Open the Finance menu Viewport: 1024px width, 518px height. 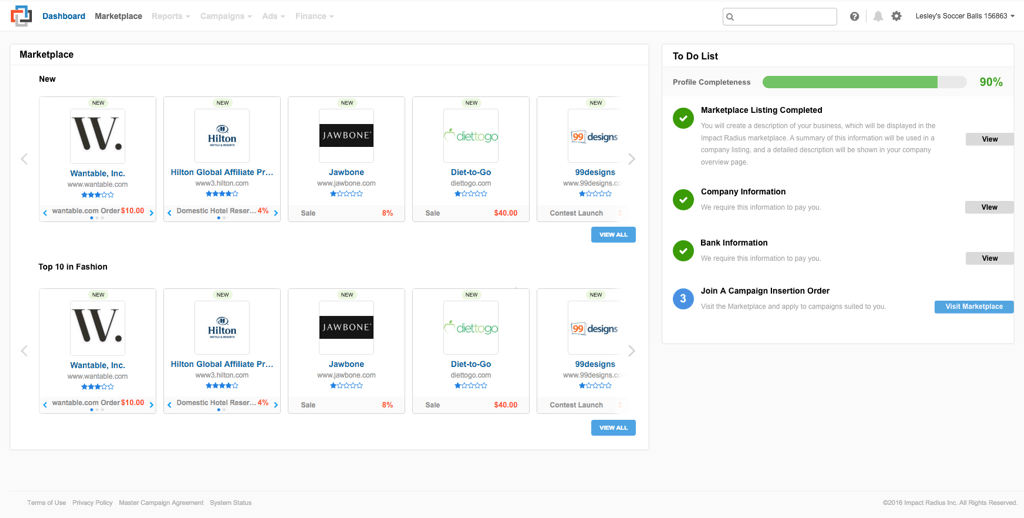tap(314, 17)
